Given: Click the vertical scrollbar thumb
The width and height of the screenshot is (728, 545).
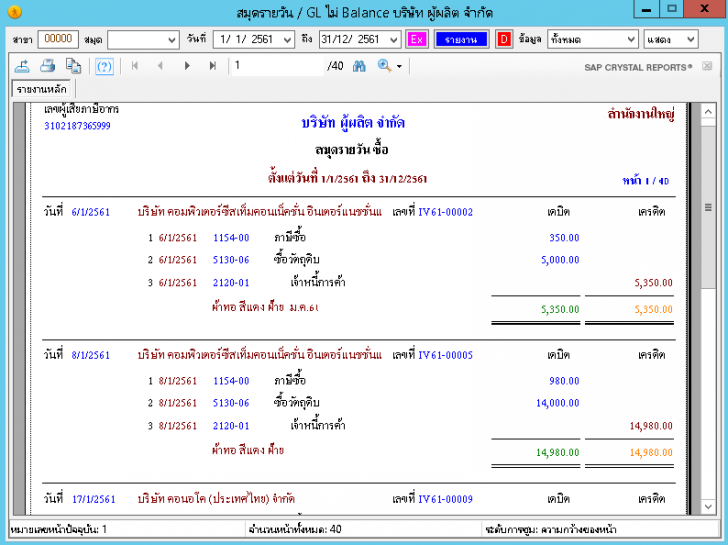Looking at the screenshot, I should [x=708, y=207].
